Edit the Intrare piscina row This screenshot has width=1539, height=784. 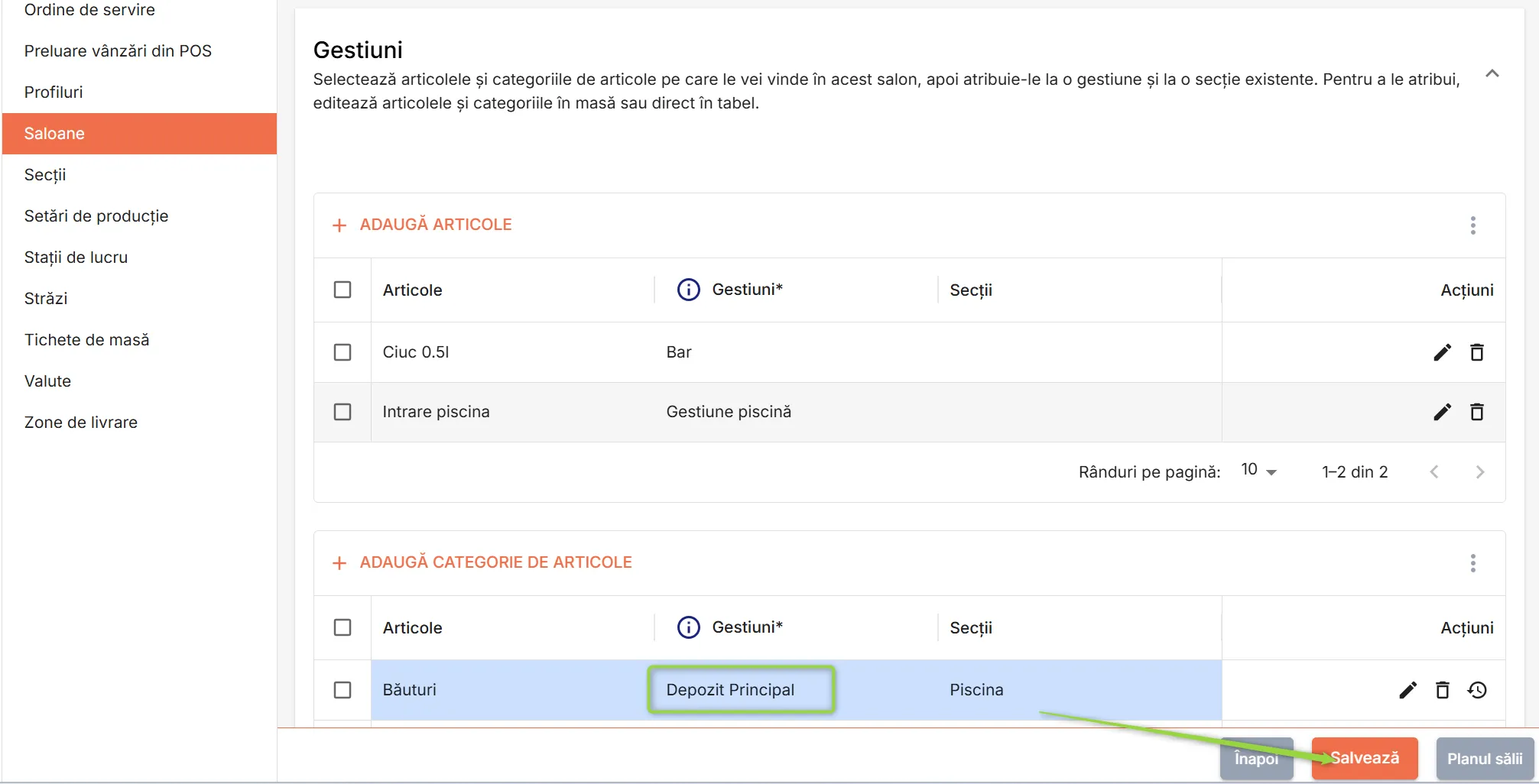click(1442, 412)
